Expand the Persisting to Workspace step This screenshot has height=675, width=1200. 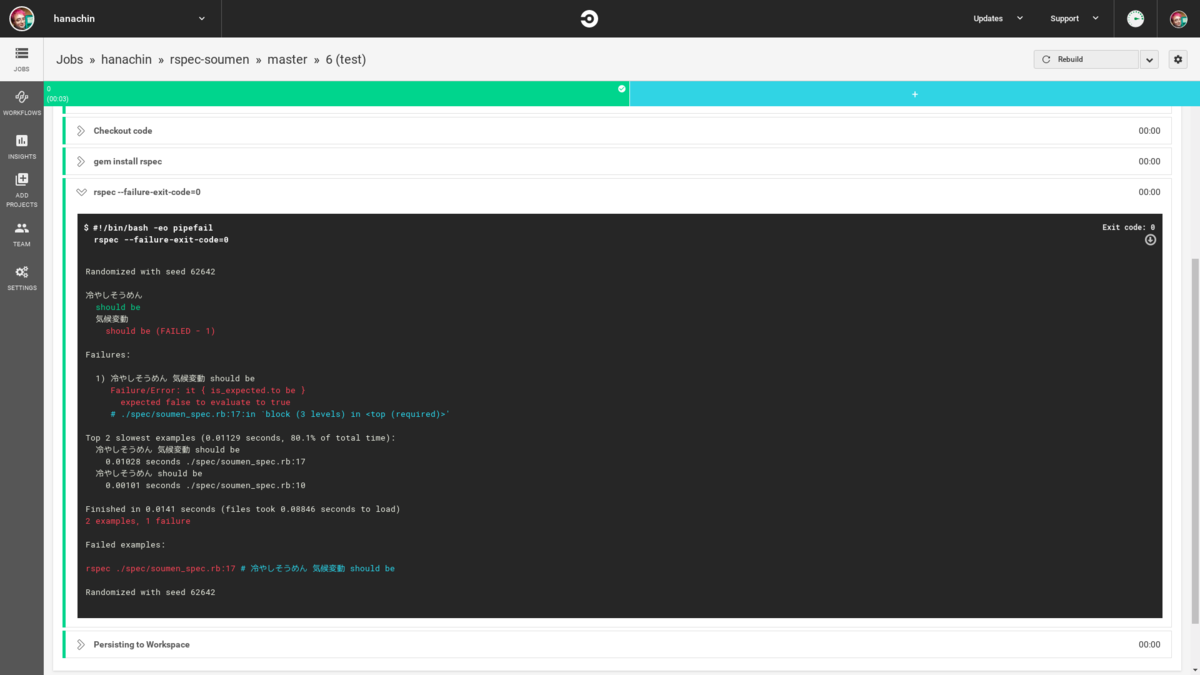616,645
